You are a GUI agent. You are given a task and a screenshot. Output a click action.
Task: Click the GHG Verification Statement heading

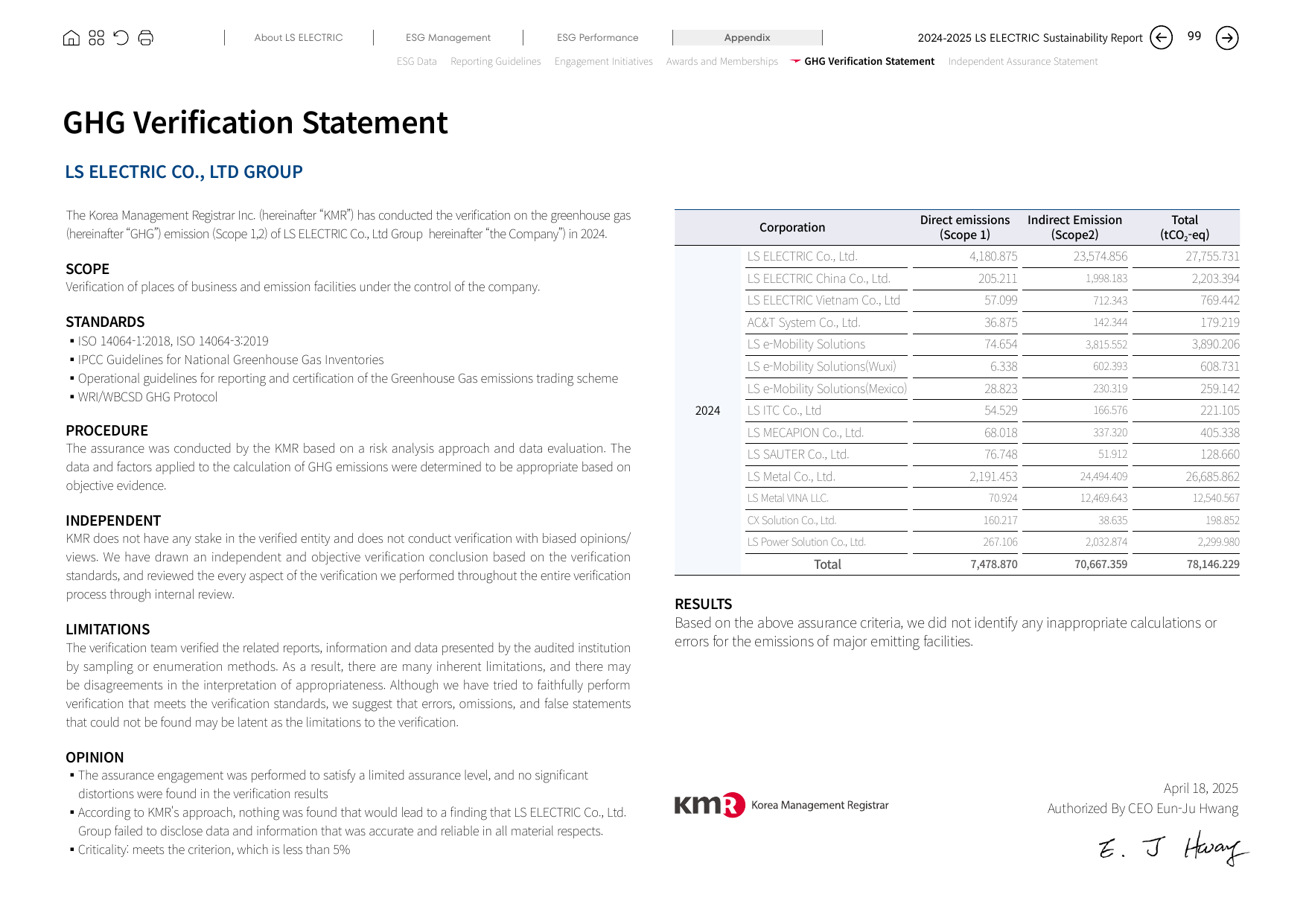coord(255,123)
